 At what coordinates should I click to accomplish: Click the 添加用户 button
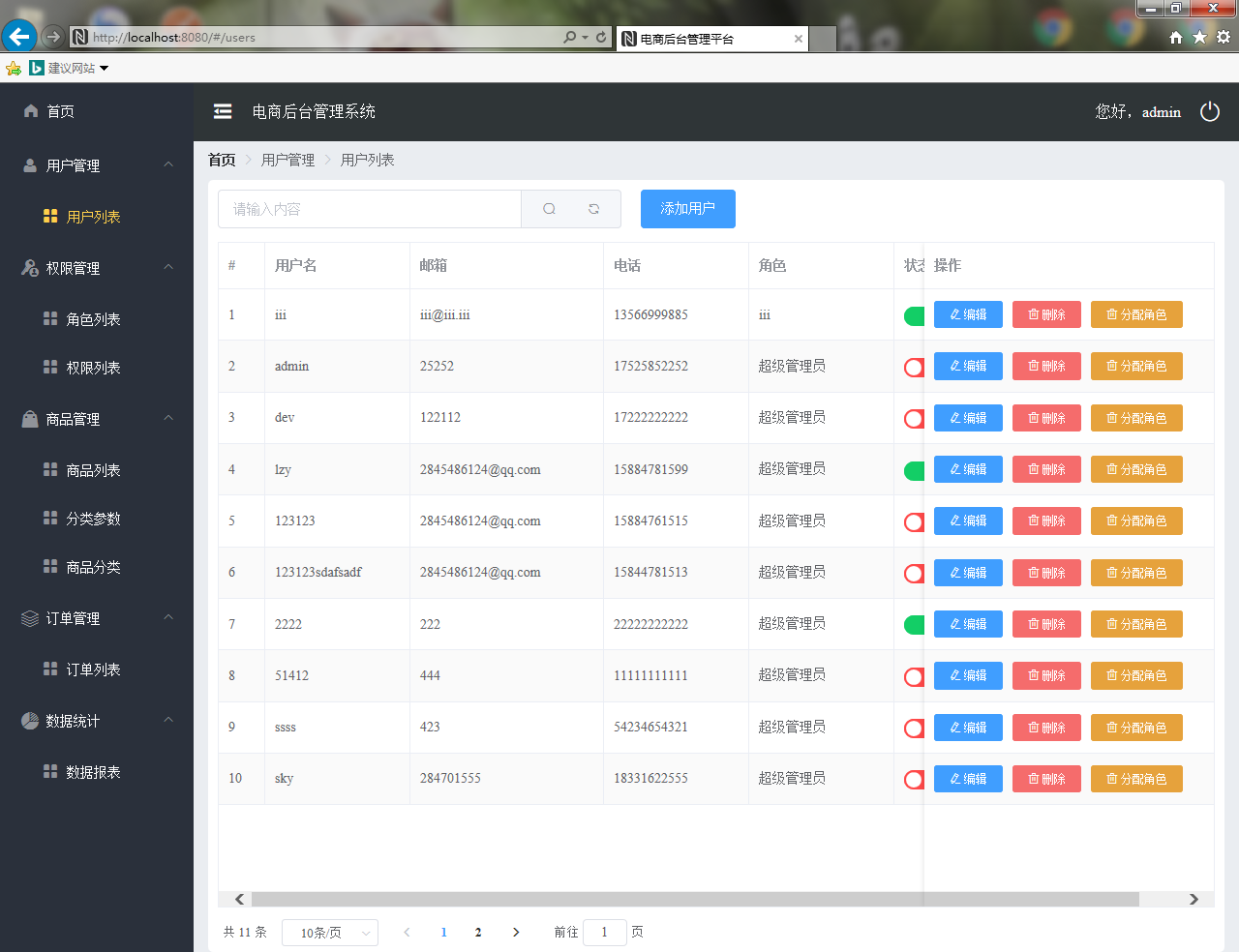(687, 209)
